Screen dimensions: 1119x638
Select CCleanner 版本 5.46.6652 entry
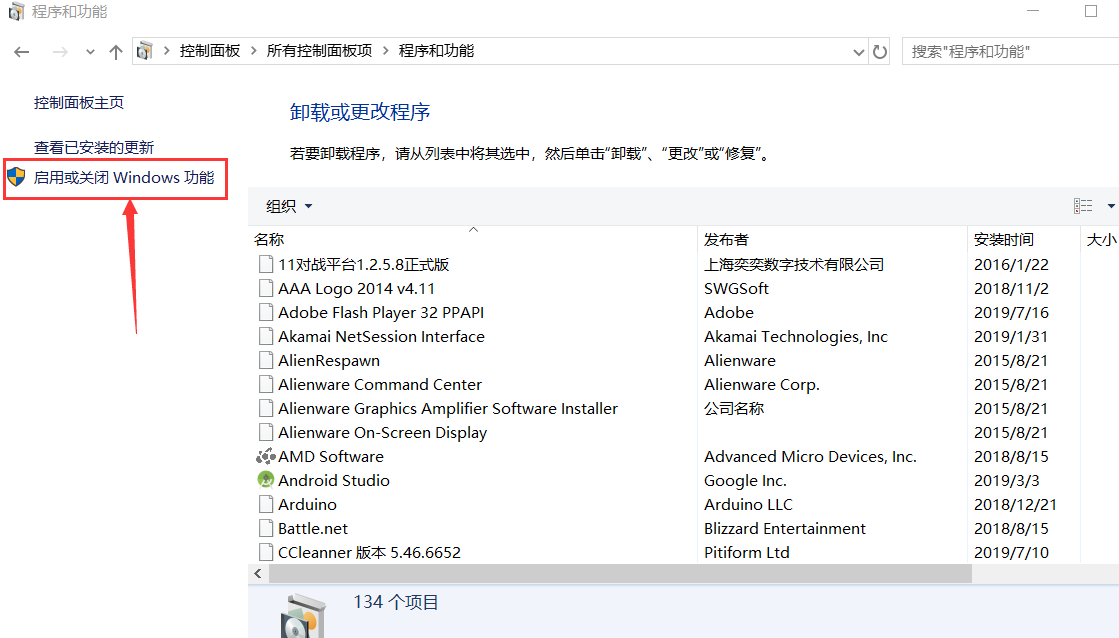[369, 552]
